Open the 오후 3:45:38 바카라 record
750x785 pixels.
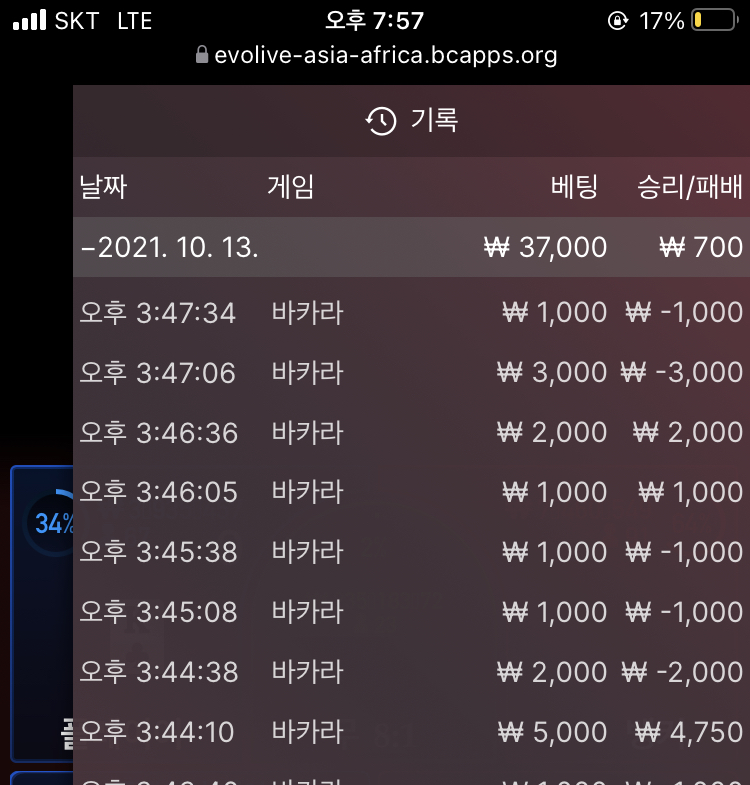coord(411,552)
